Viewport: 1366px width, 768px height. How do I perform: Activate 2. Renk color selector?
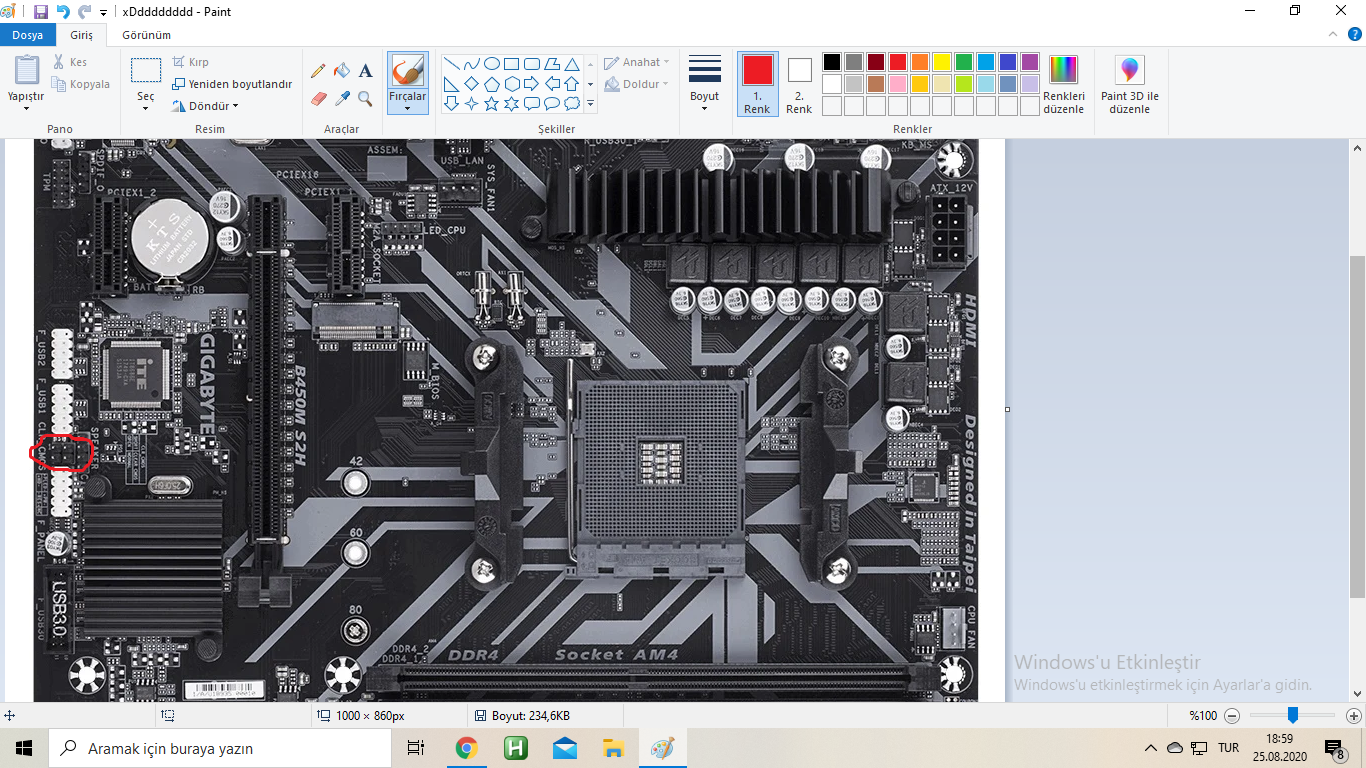799,83
